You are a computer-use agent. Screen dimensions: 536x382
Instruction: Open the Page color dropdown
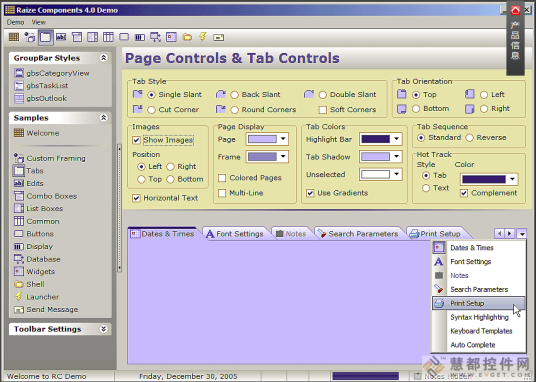pos(283,139)
